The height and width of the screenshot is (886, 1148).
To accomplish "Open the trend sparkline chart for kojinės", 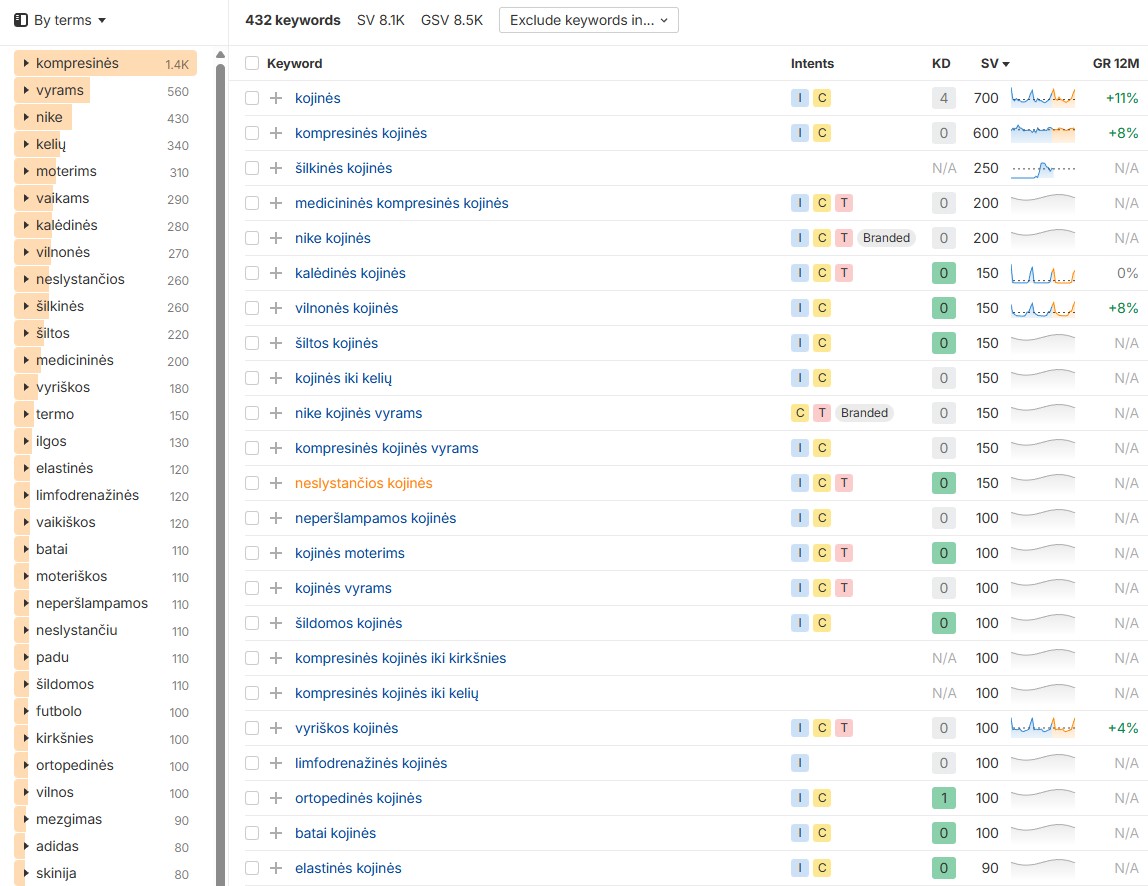I will coord(1042,98).
